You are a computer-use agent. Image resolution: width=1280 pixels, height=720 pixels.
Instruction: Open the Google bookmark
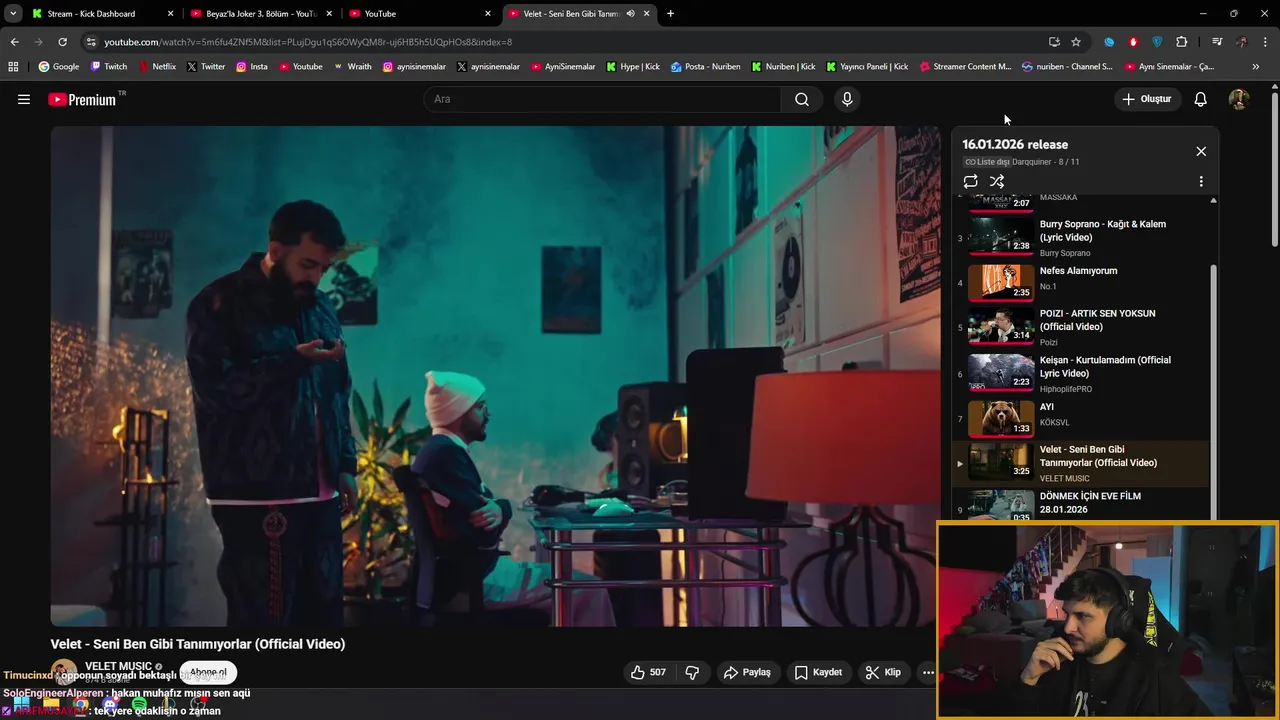point(59,67)
